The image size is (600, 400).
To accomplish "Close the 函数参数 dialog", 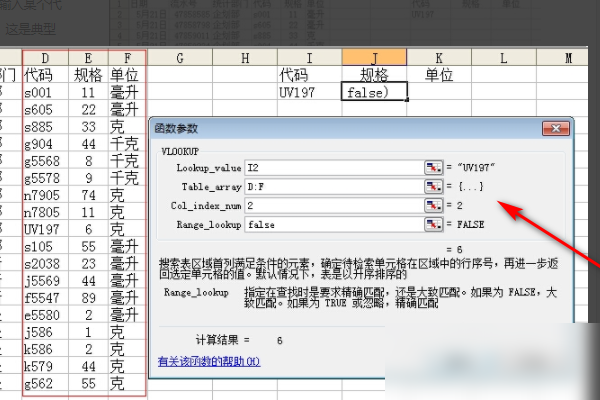I will [x=556, y=129].
